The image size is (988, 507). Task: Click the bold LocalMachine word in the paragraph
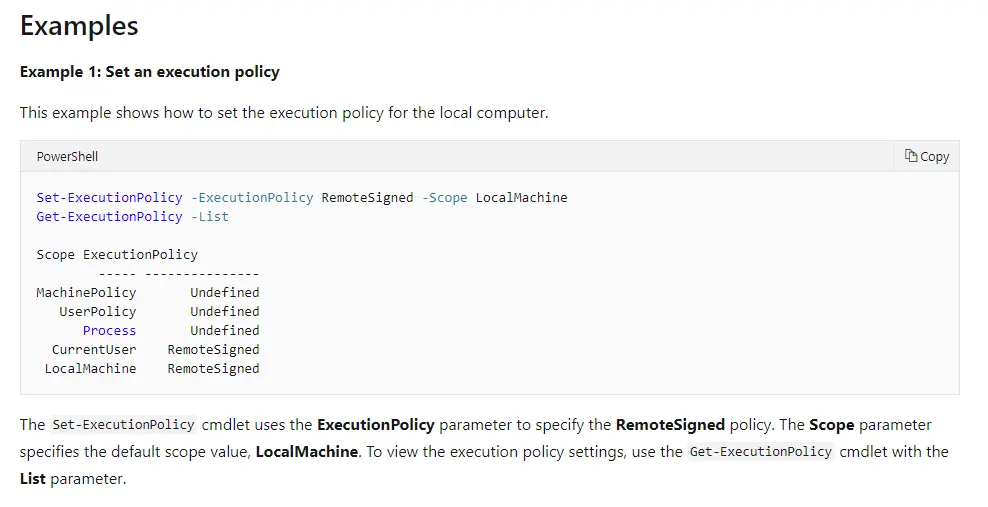[x=306, y=451]
